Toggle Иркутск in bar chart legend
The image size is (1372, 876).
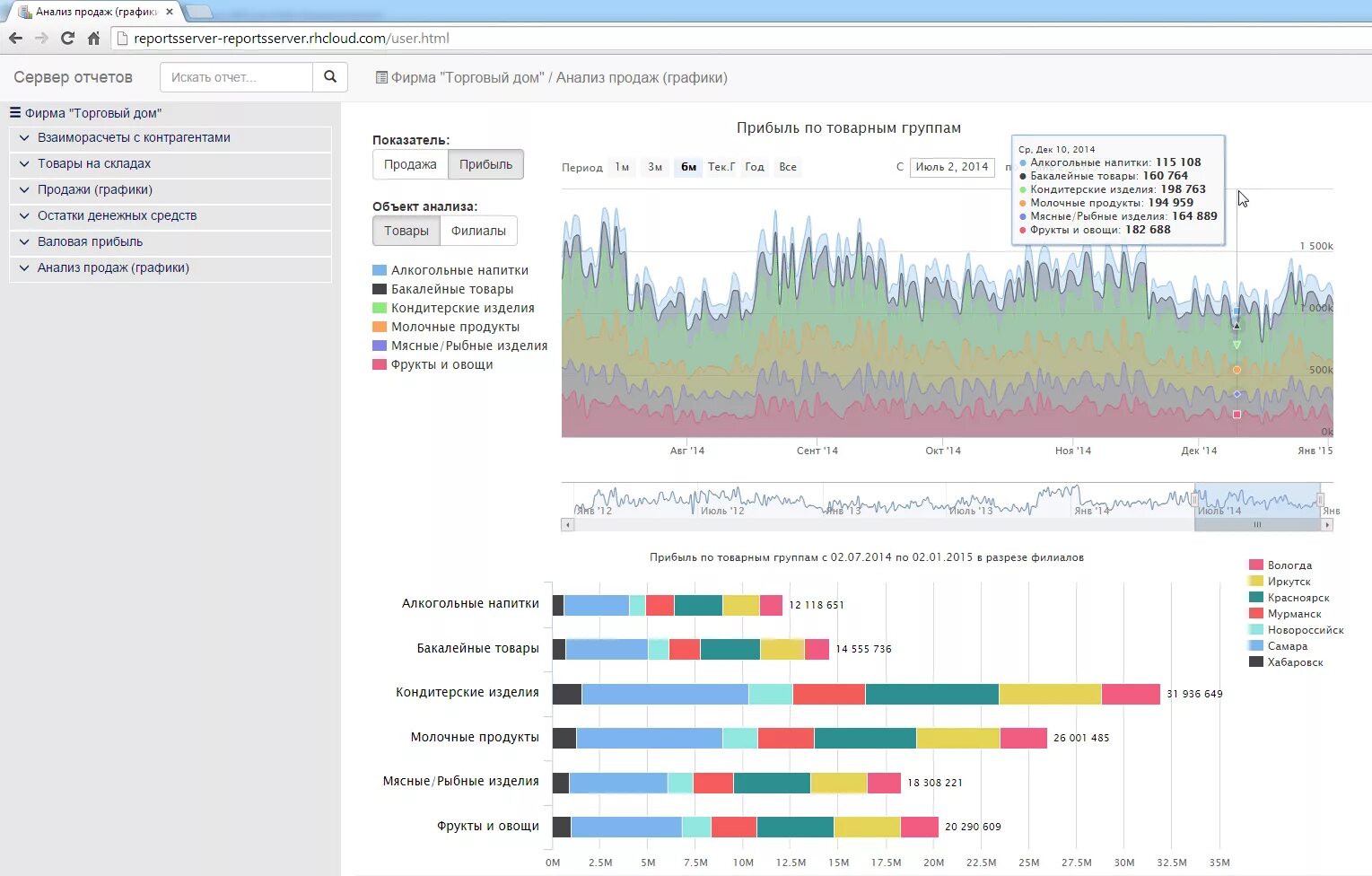pyautogui.click(x=1280, y=582)
